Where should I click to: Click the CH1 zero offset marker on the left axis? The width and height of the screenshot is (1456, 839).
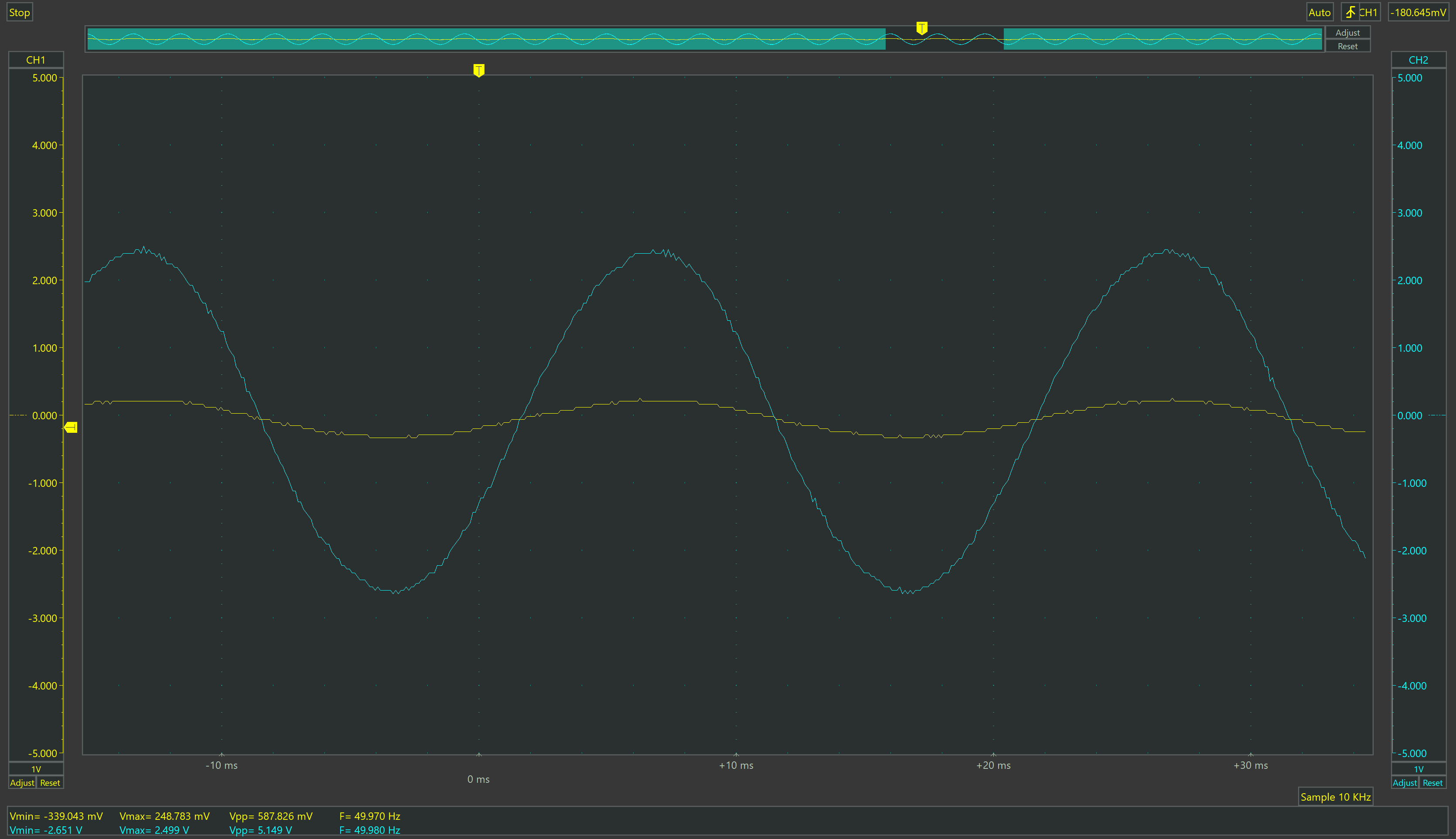pos(18,415)
